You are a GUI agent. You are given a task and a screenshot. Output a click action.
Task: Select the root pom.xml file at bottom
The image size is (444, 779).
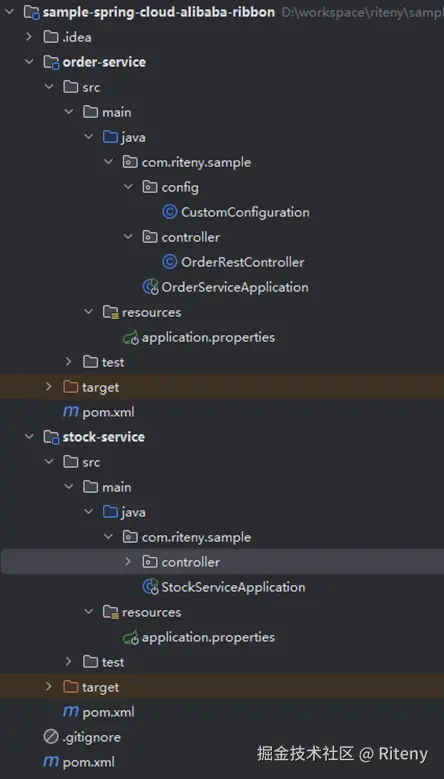point(89,762)
